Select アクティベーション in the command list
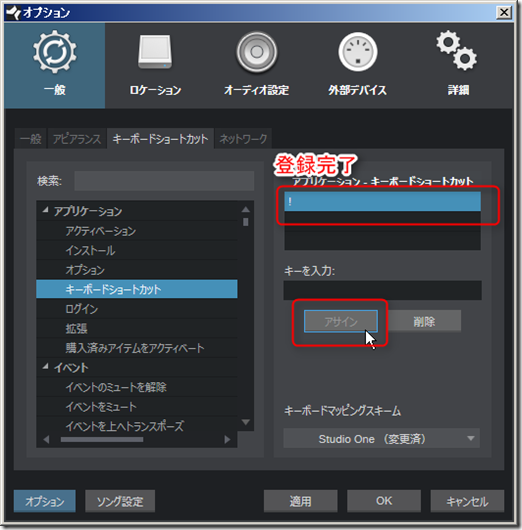This screenshot has width=522, height=530. point(137,231)
